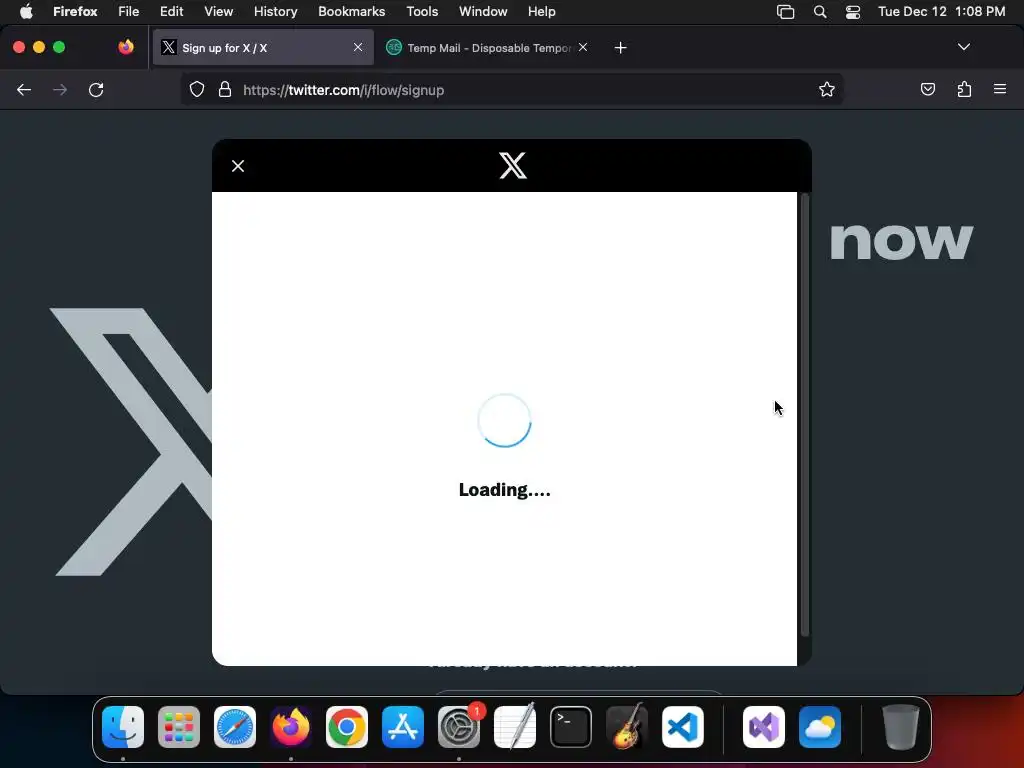
Task: Open Launchpad from the dock
Action: [x=179, y=727]
